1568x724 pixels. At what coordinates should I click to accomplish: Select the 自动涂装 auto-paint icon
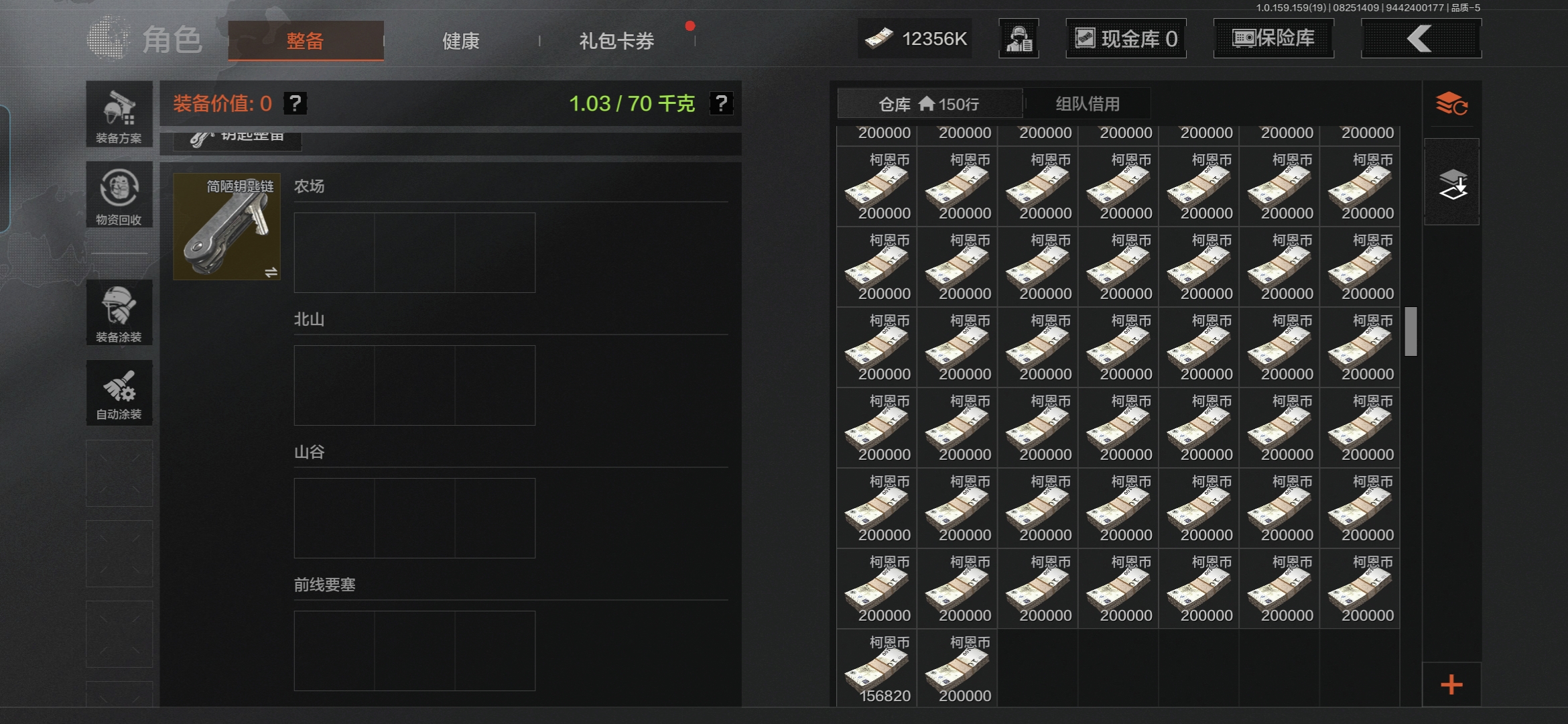119,393
